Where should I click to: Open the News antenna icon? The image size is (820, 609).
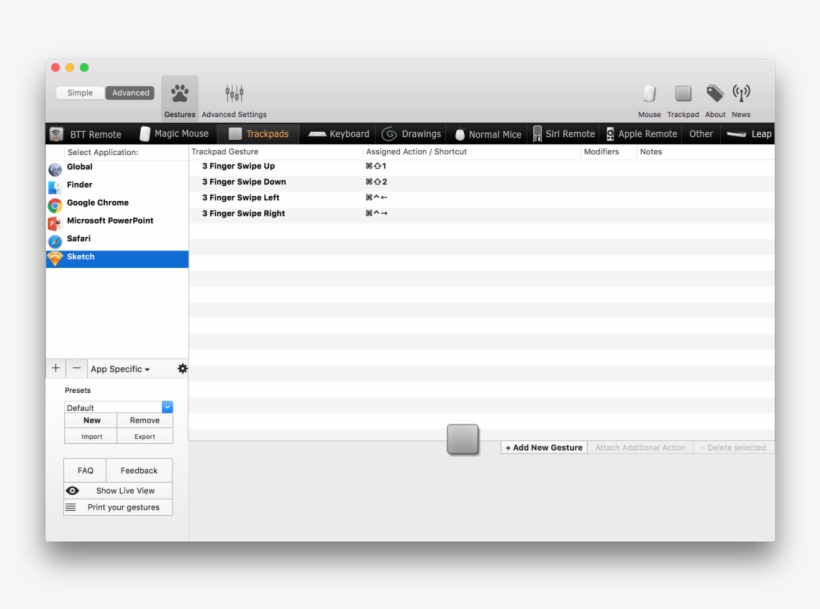click(x=741, y=94)
